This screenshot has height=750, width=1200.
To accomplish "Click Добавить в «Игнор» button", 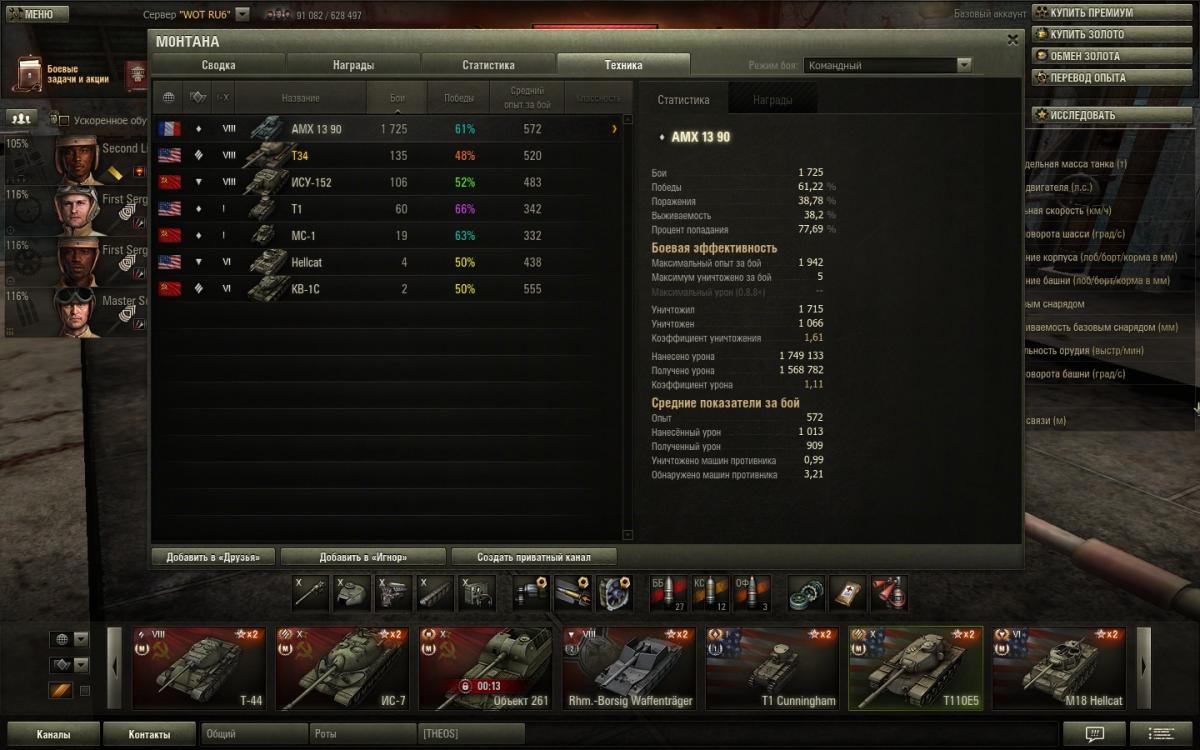I will click(363, 557).
